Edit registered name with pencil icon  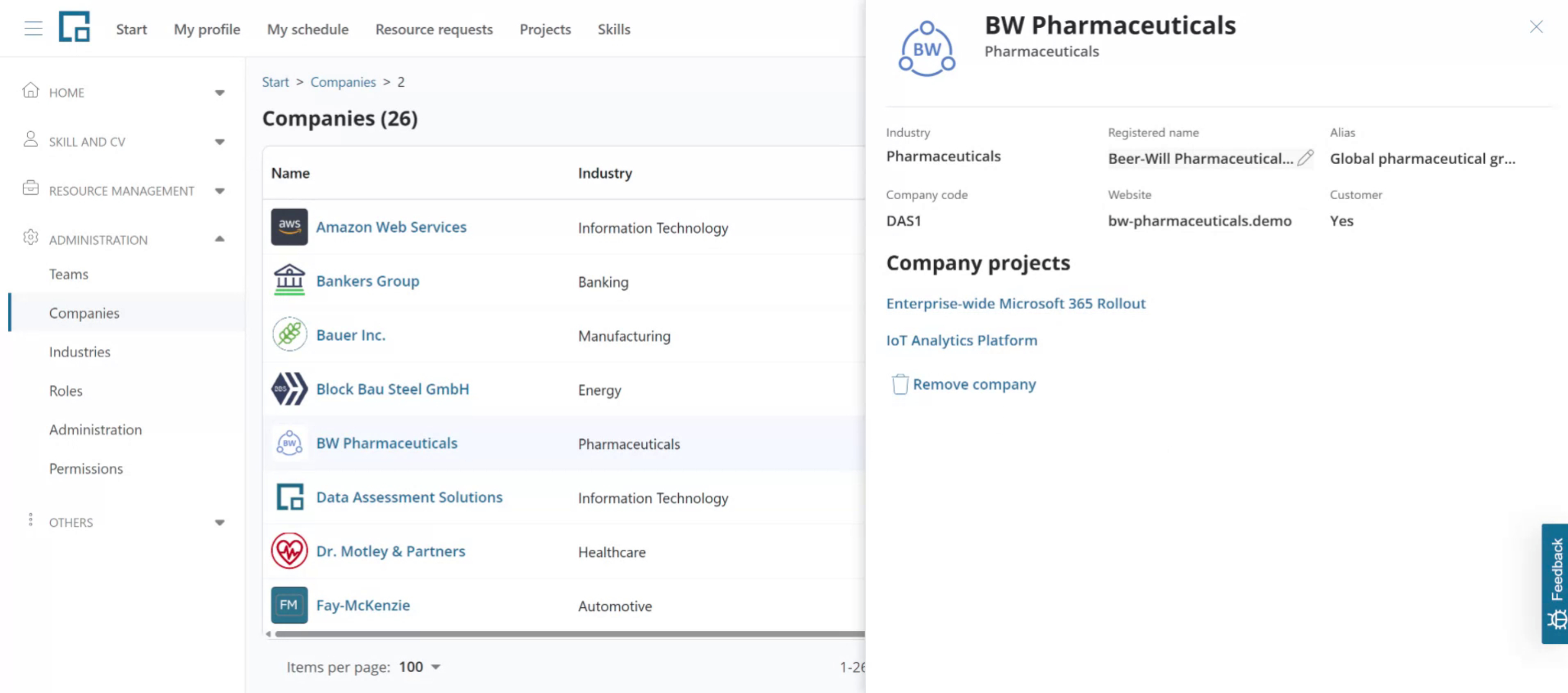[1305, 157]
